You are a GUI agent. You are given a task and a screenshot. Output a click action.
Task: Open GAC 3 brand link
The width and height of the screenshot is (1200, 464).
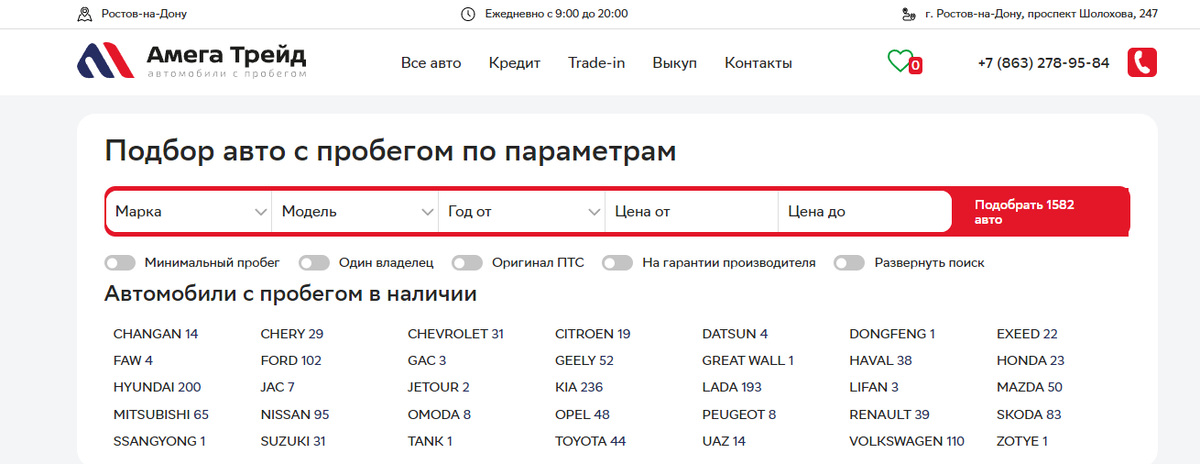point(427,361)
